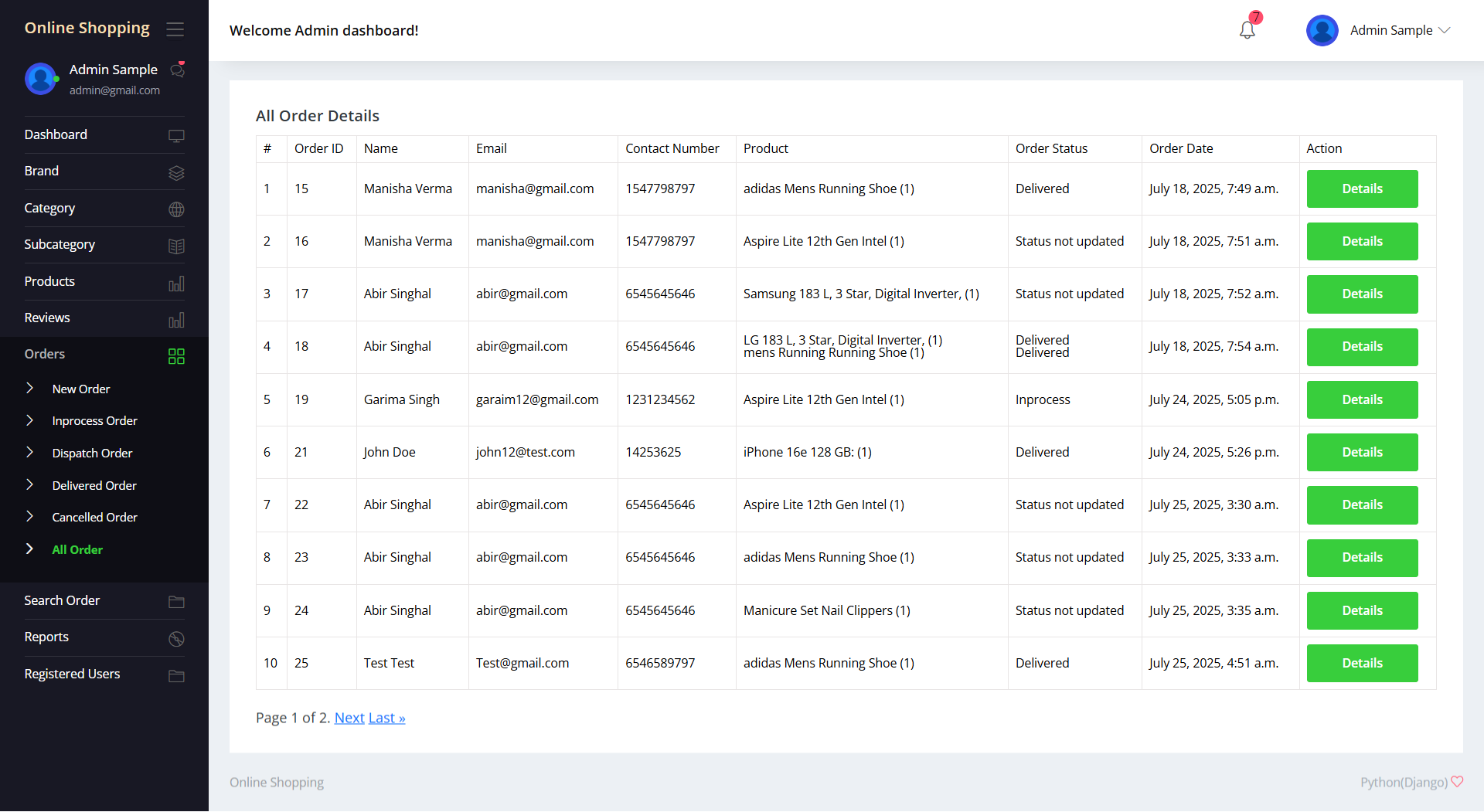Screen dimensions: 1484x812
Task: Click the Dashboard monitor icon
Action: click(176, 136)
